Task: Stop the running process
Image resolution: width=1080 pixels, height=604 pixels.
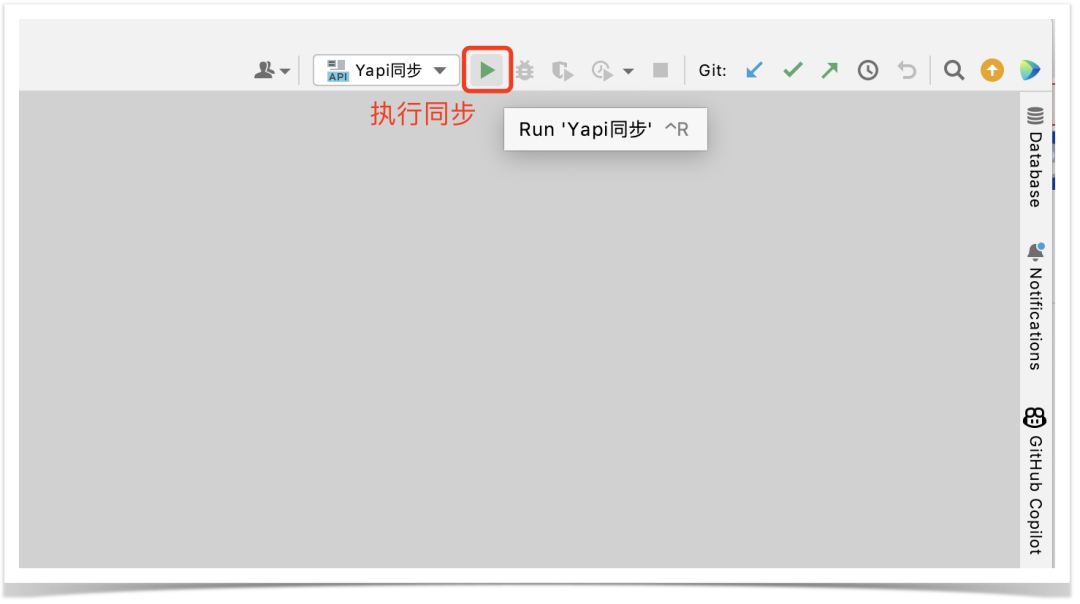Action: [661, 70]
